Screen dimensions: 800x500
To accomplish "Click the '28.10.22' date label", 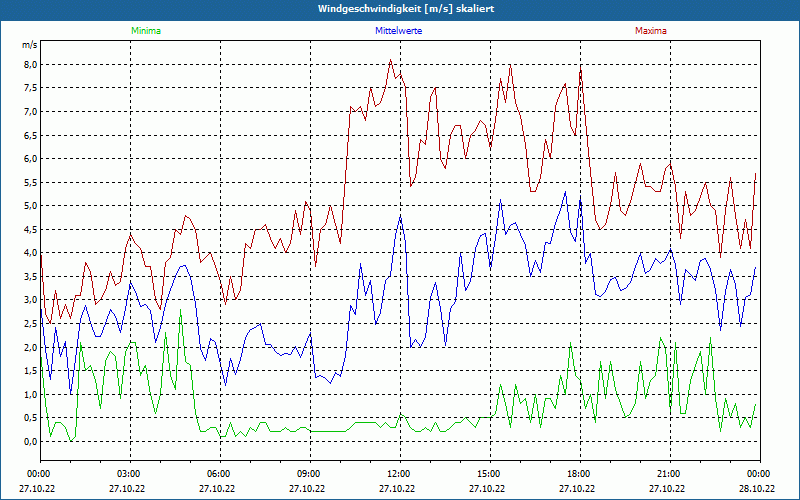I will [x=757, y=488].
